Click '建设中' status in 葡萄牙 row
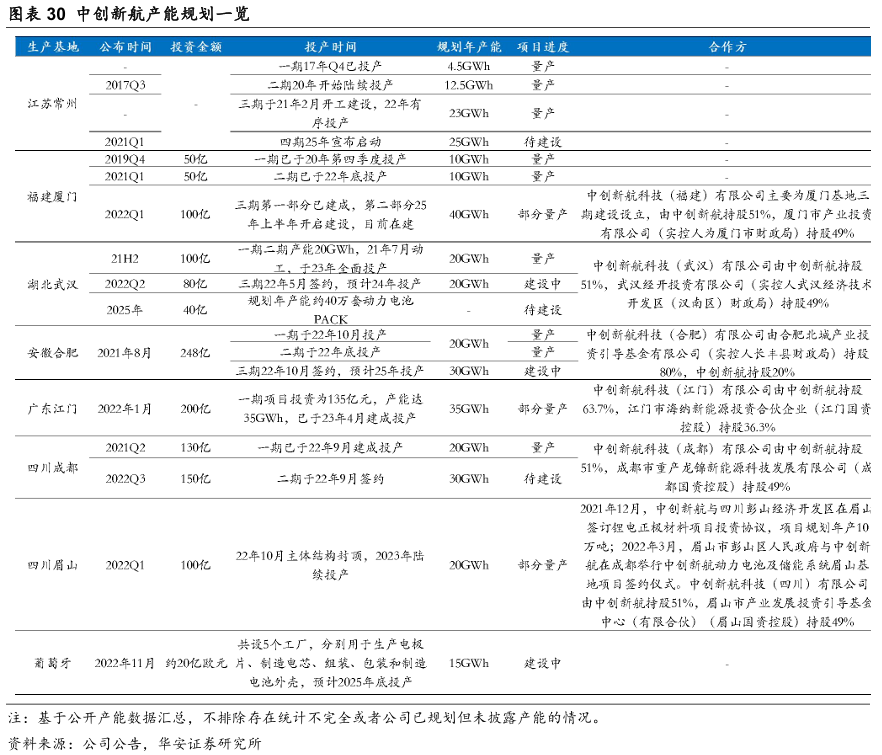 point(543,663)
